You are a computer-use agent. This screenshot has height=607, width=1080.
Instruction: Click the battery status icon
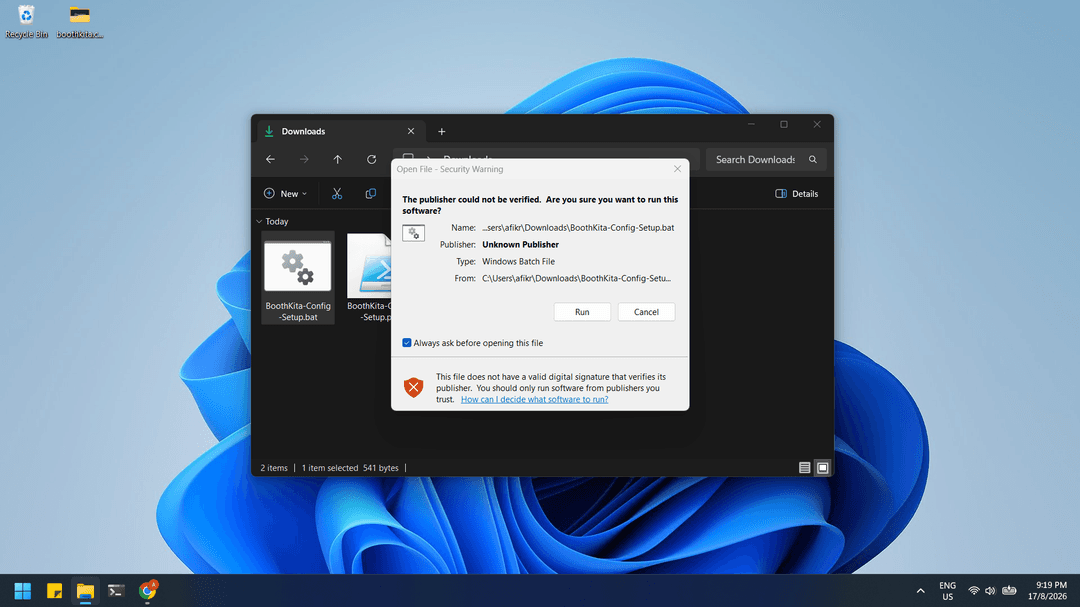(x=1009, y=590)
